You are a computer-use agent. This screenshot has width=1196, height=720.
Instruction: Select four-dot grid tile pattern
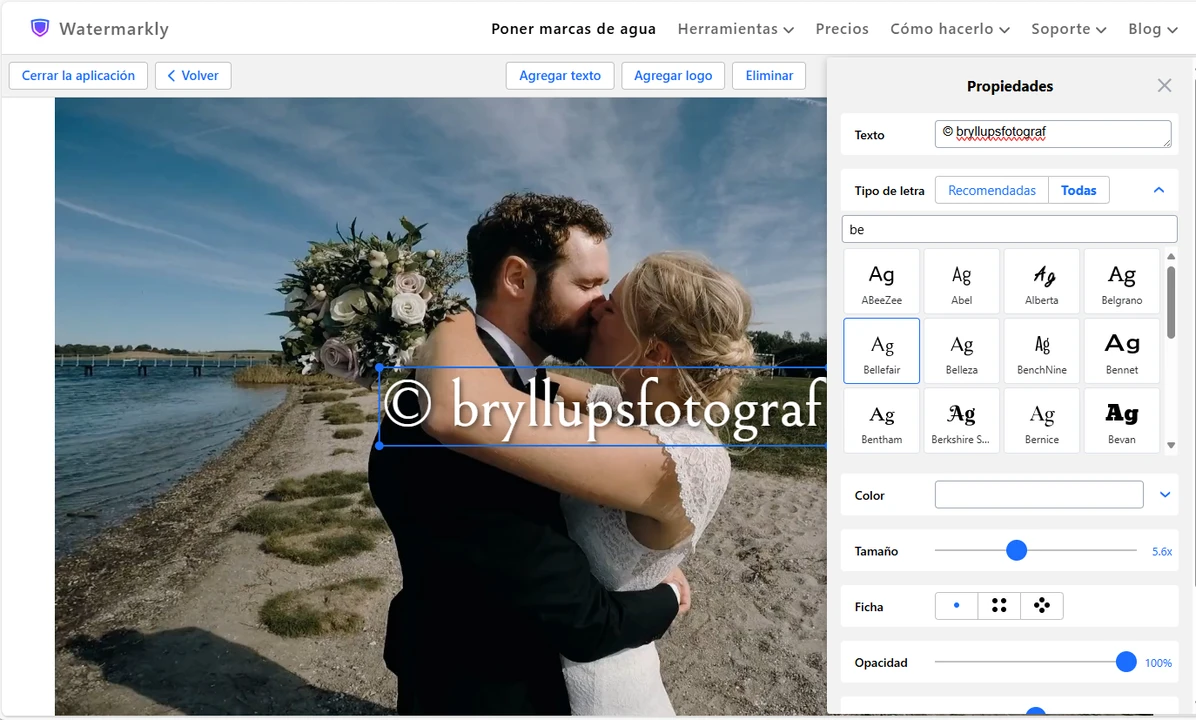[x=999, y=606]
